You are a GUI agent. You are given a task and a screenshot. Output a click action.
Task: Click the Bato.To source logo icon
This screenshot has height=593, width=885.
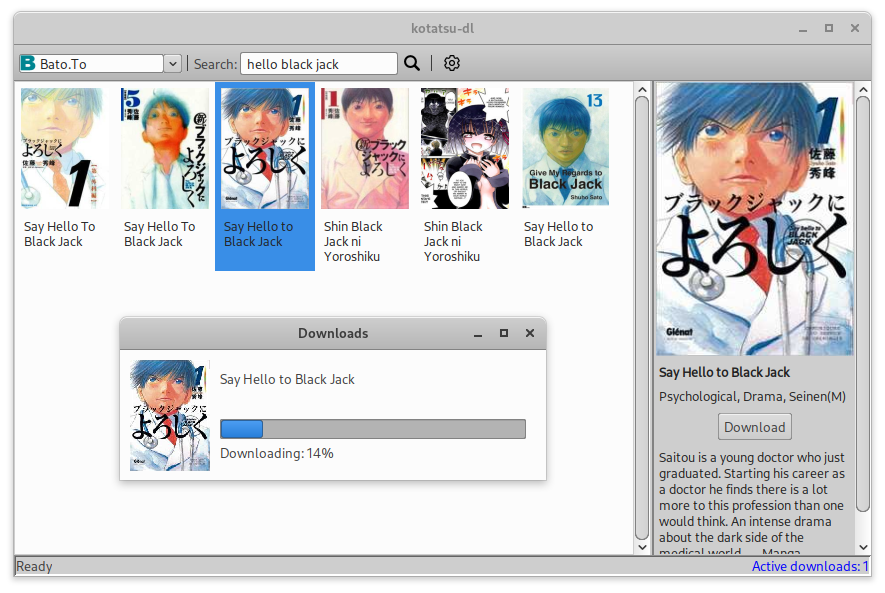[x=28, y=63]
